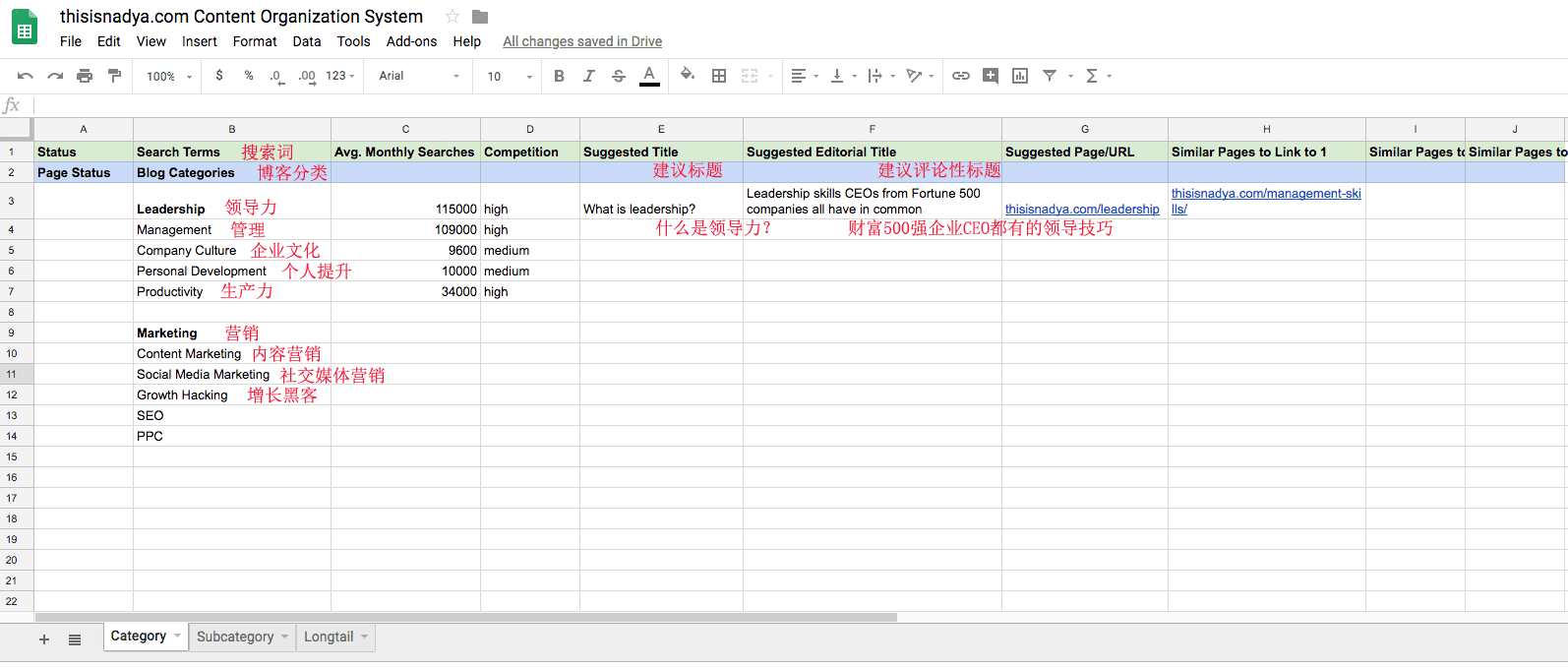Open the Borders tool
This screenshot has width=1568, height=668.
click(x=719, y=76)
